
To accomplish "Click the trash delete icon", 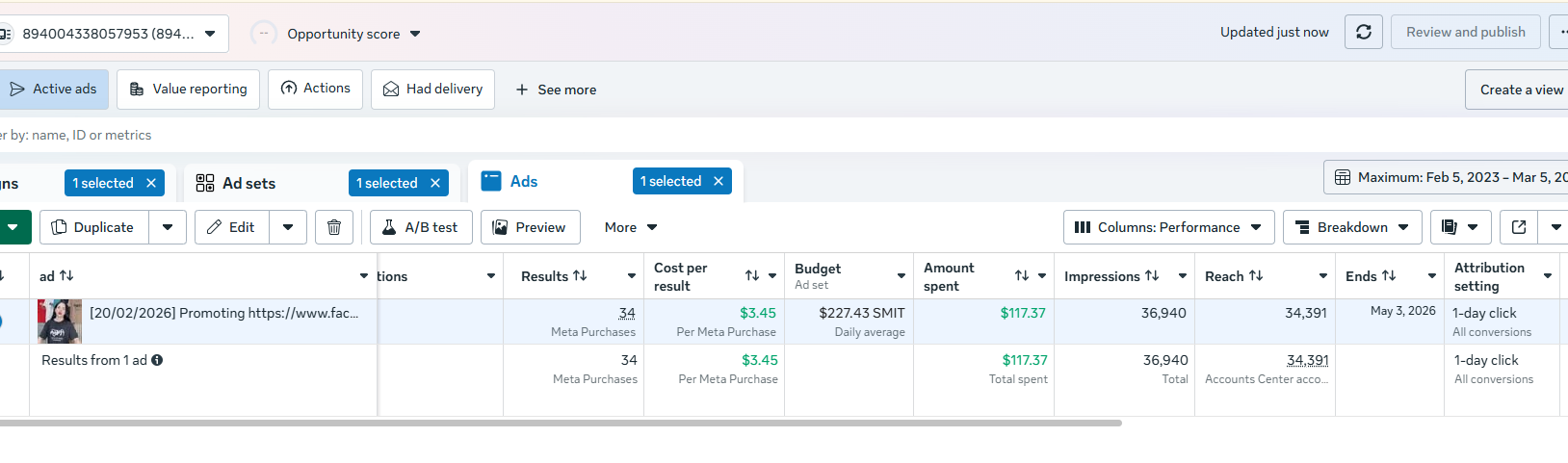I will point(334,227).
